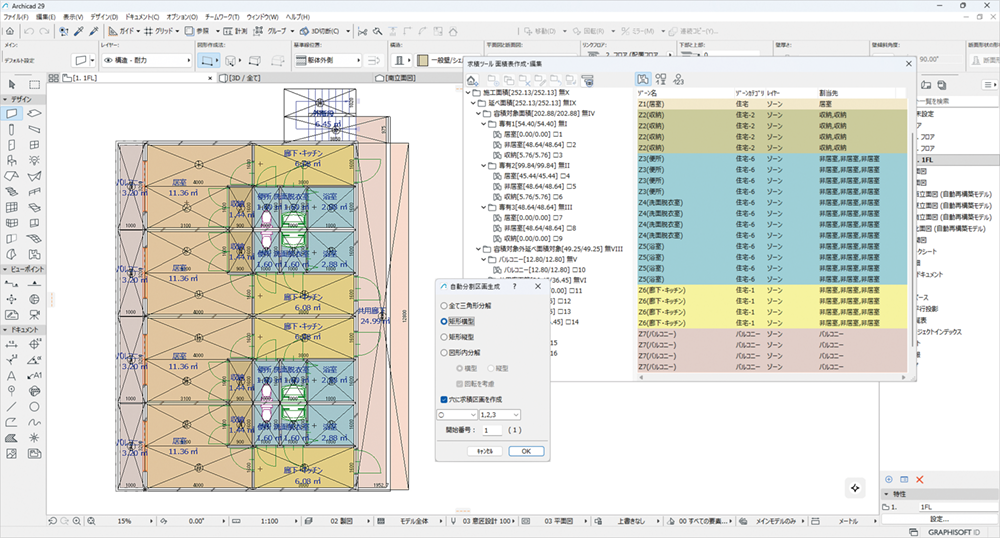This screenshot has height=538, width=1000.
Task: Click the eyedropper pick-up parameters icon
Action: point(79,31)
